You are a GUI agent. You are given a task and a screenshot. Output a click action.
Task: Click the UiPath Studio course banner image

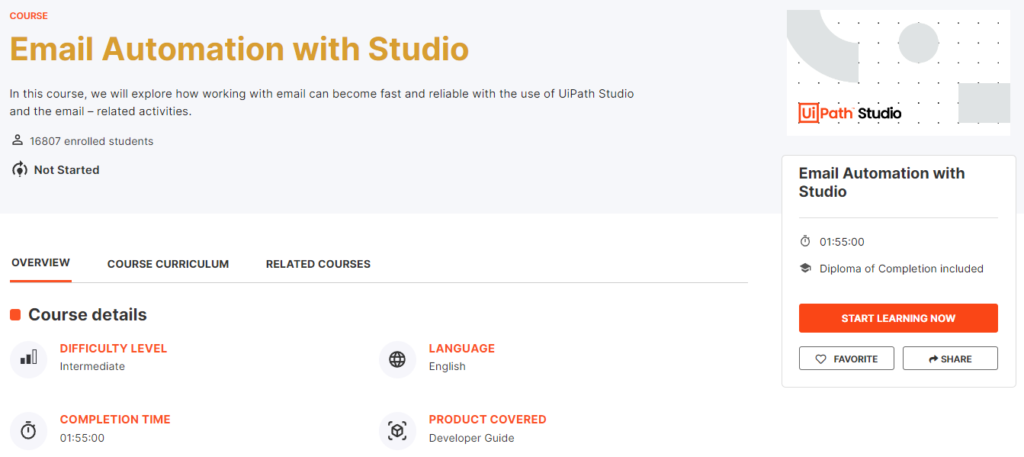(x=898, y=72)
